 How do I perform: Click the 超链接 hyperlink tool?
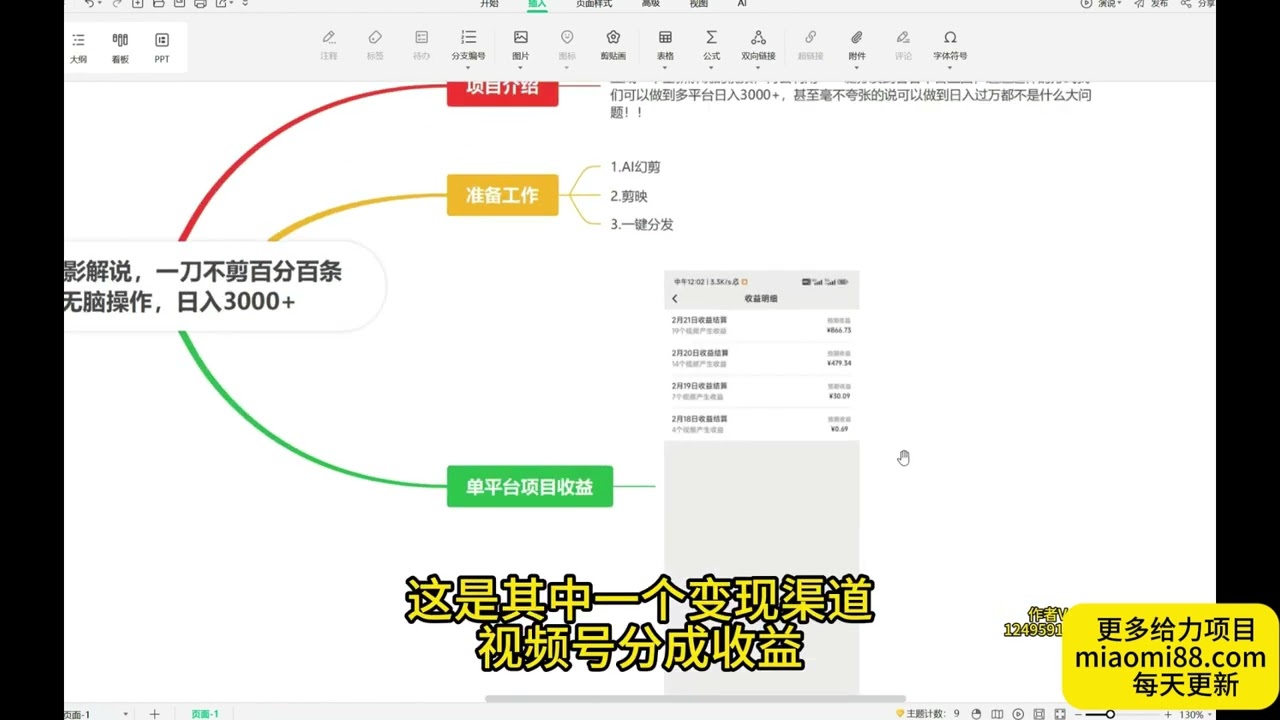pos(811,45)
